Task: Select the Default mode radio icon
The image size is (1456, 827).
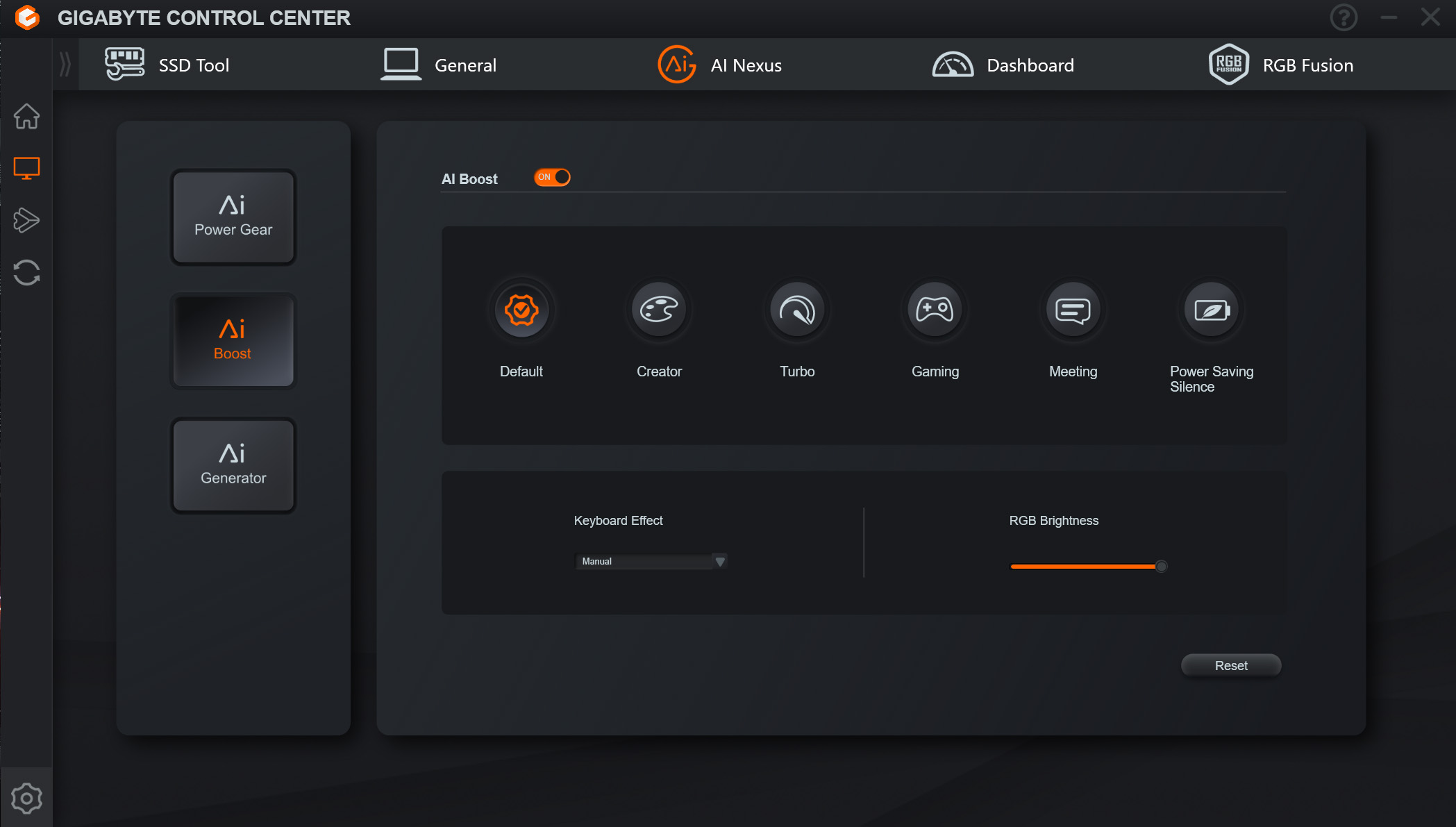Action: point(521,310)
